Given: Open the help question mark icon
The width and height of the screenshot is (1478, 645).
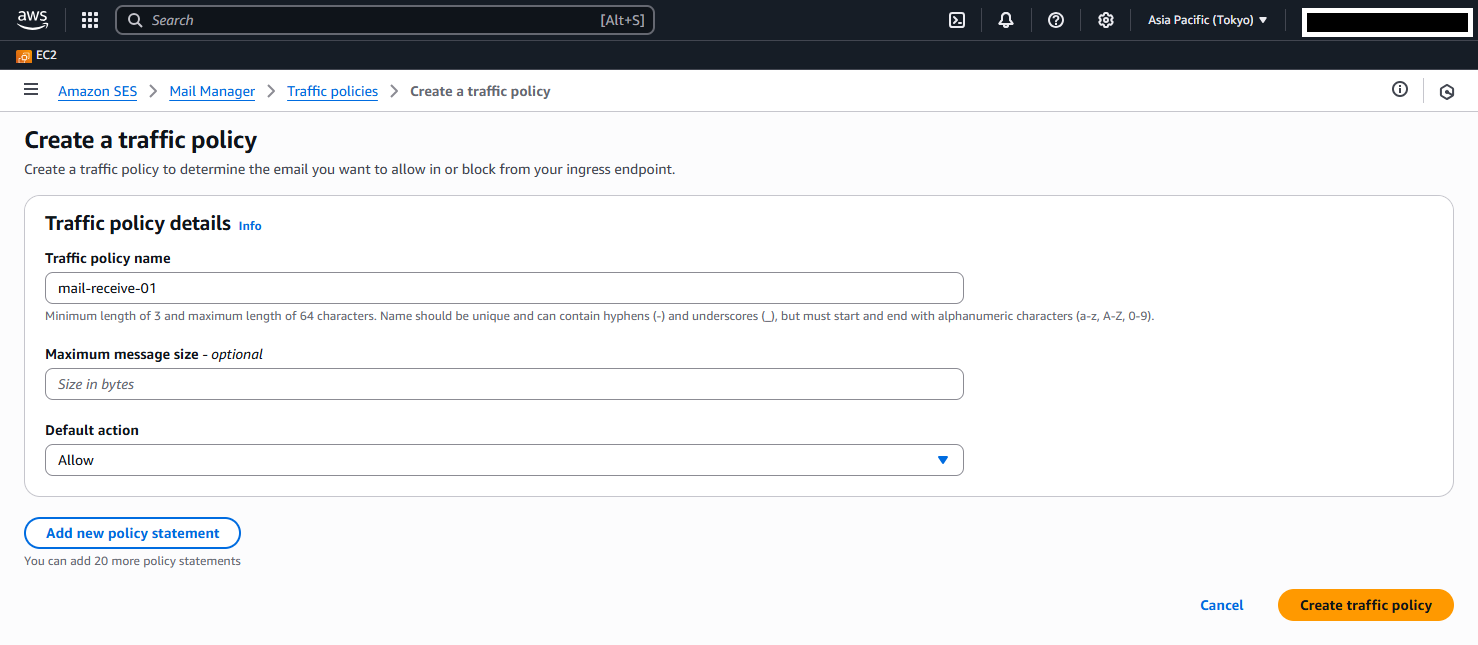Looking at the screenshot, I should [1056, 20].
